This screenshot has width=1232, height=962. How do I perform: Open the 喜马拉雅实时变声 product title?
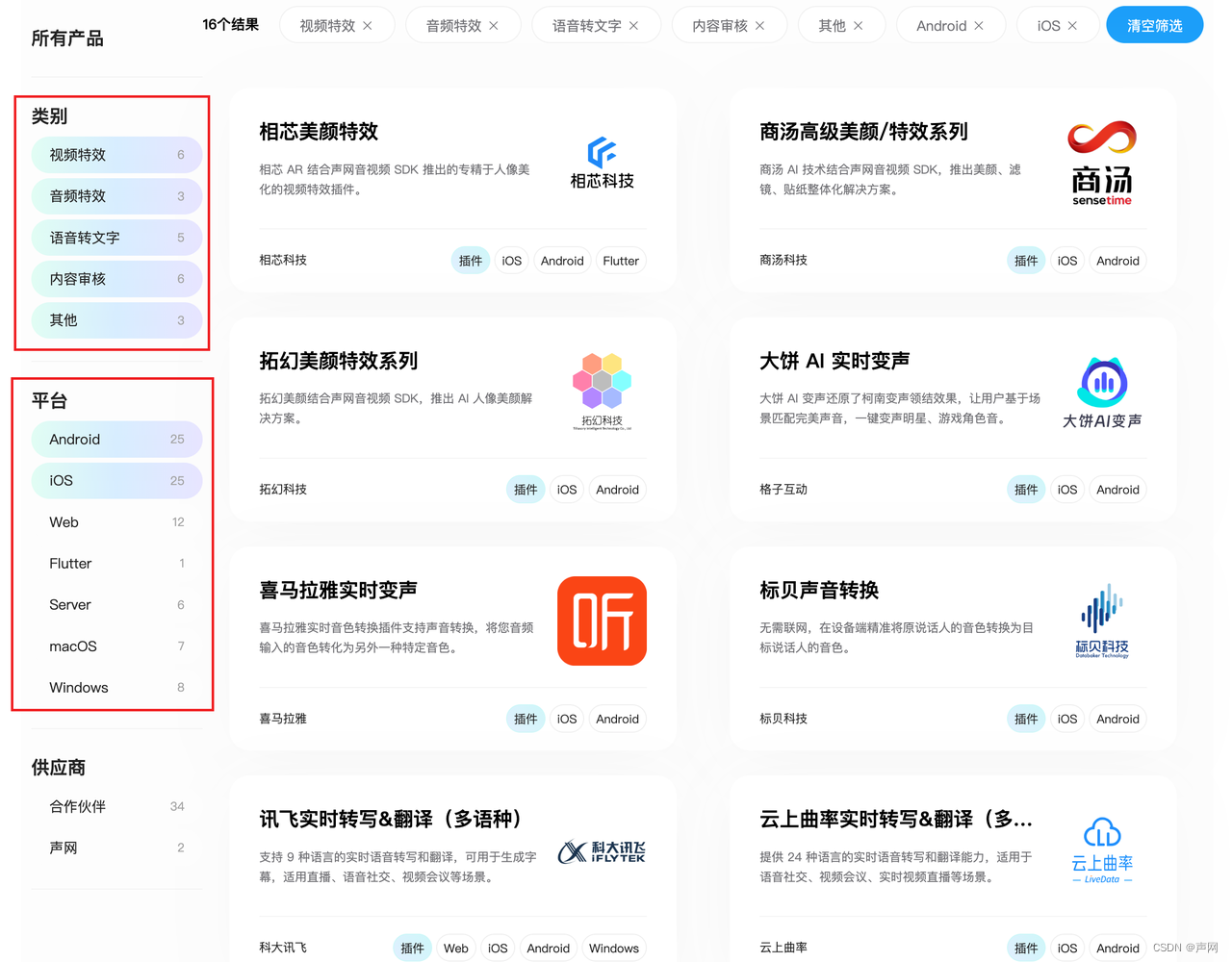[x=339, y=590]
